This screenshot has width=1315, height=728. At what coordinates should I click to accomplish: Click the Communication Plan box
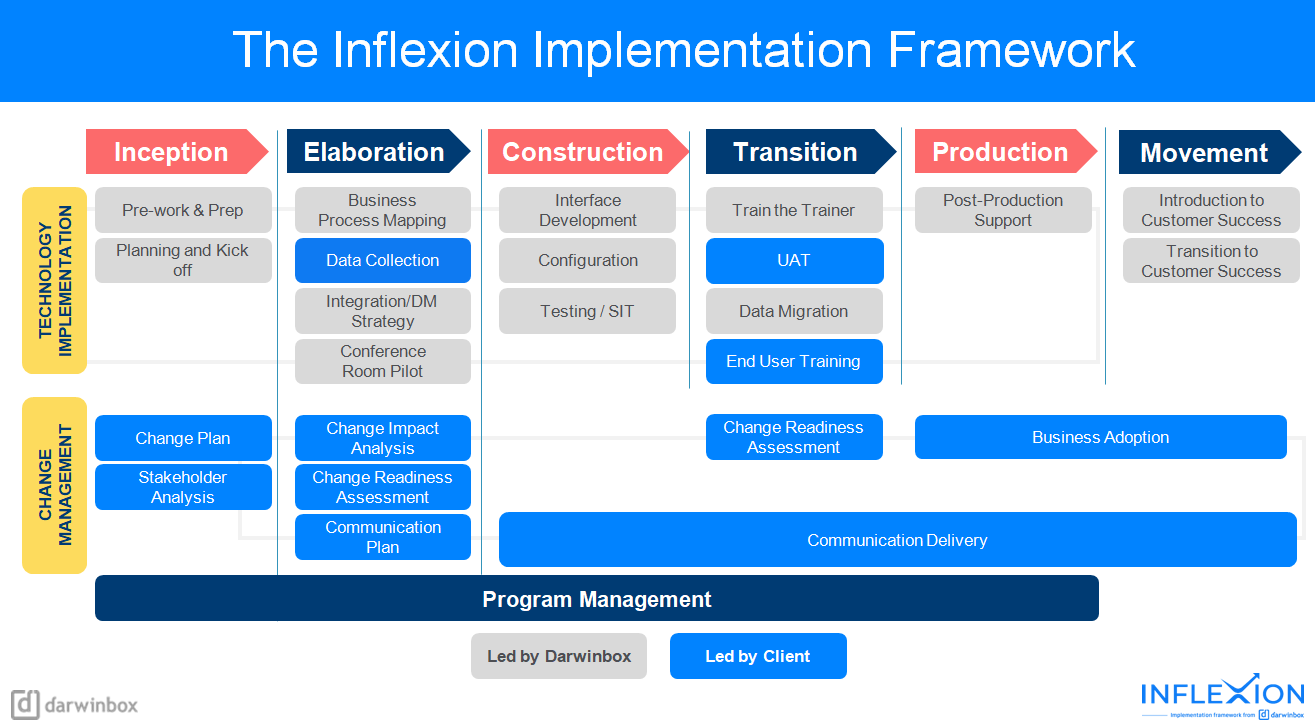pyautogui.click(x=383, y=537)
